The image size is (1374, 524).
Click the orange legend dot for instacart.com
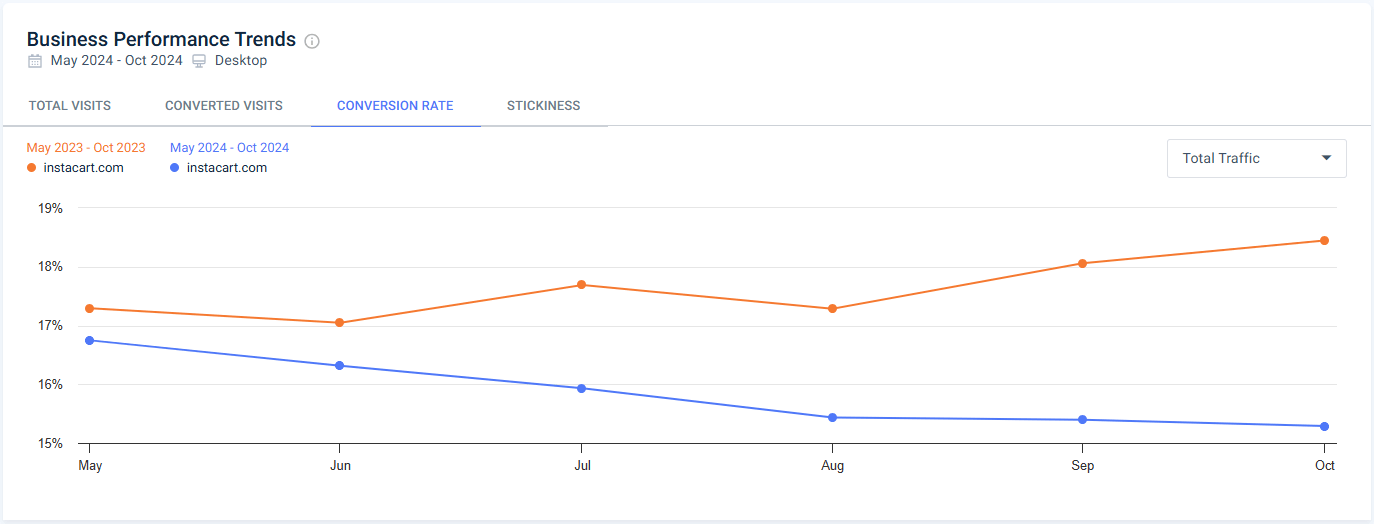point(32,168)
